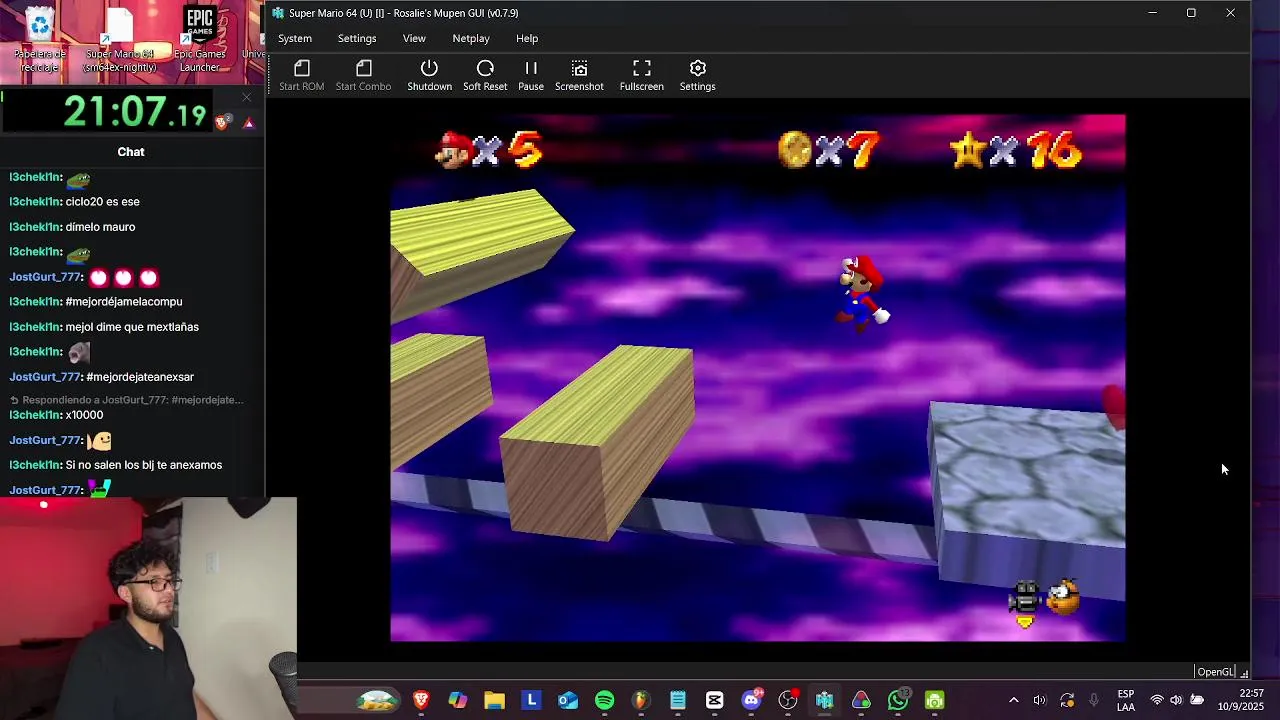This screenshot has width=1280, height=720.
Task: Click the "Si no salen los blj te anexamos" message
Action: point(144,465)
